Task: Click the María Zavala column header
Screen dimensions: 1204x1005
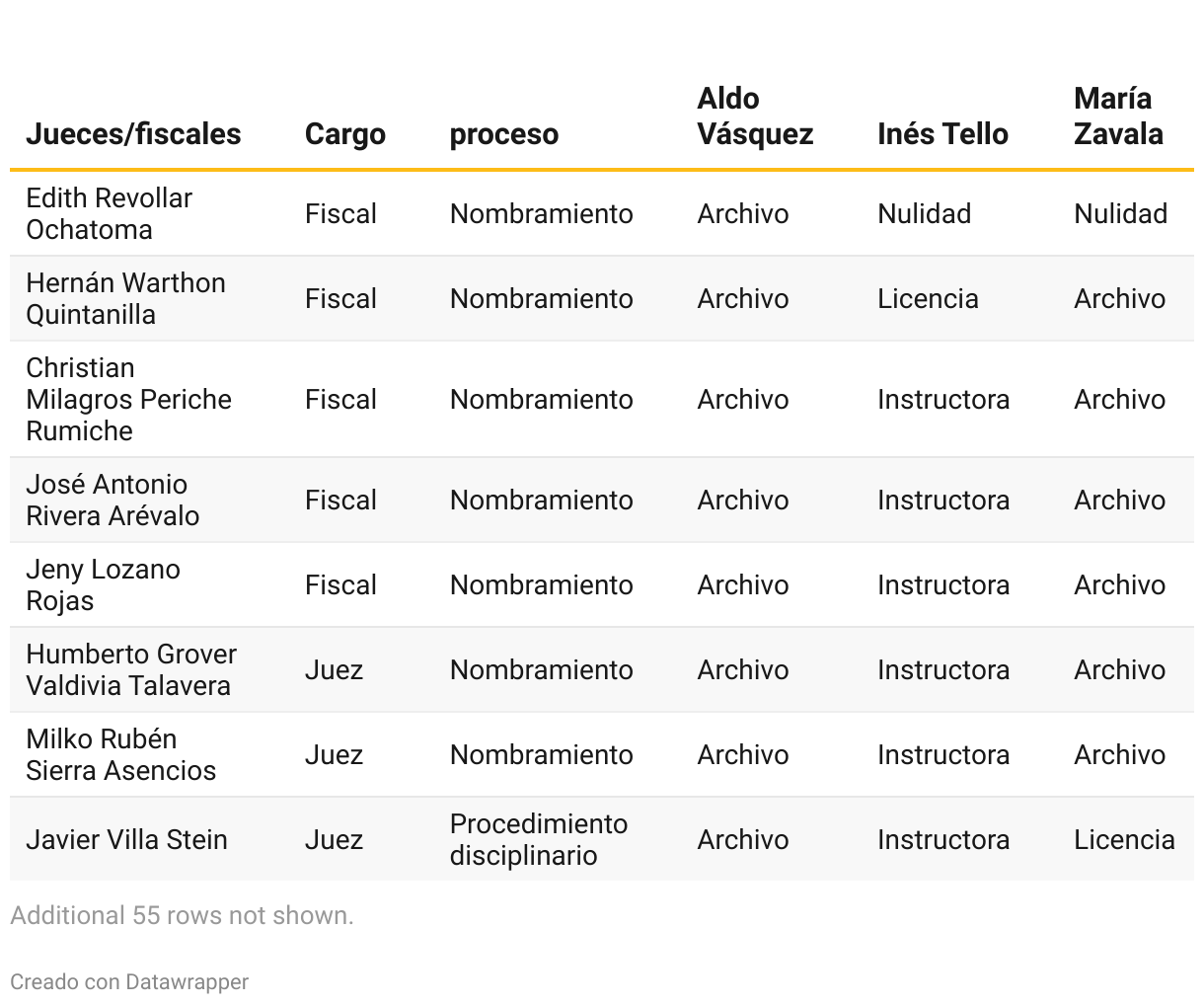Action: [x=1118, y=116]
